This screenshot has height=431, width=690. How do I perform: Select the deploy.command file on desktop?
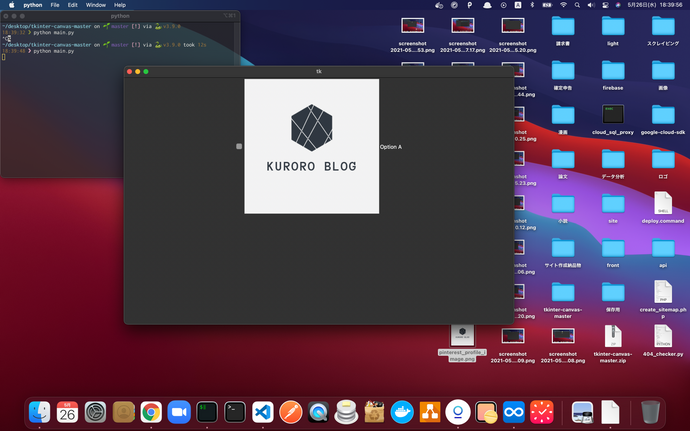(663, 207)
